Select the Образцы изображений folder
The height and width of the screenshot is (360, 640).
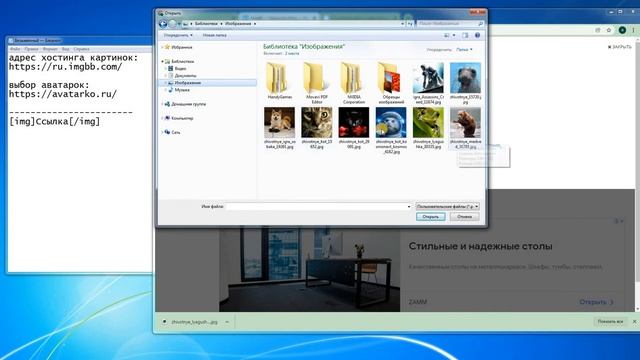[391, 83]
